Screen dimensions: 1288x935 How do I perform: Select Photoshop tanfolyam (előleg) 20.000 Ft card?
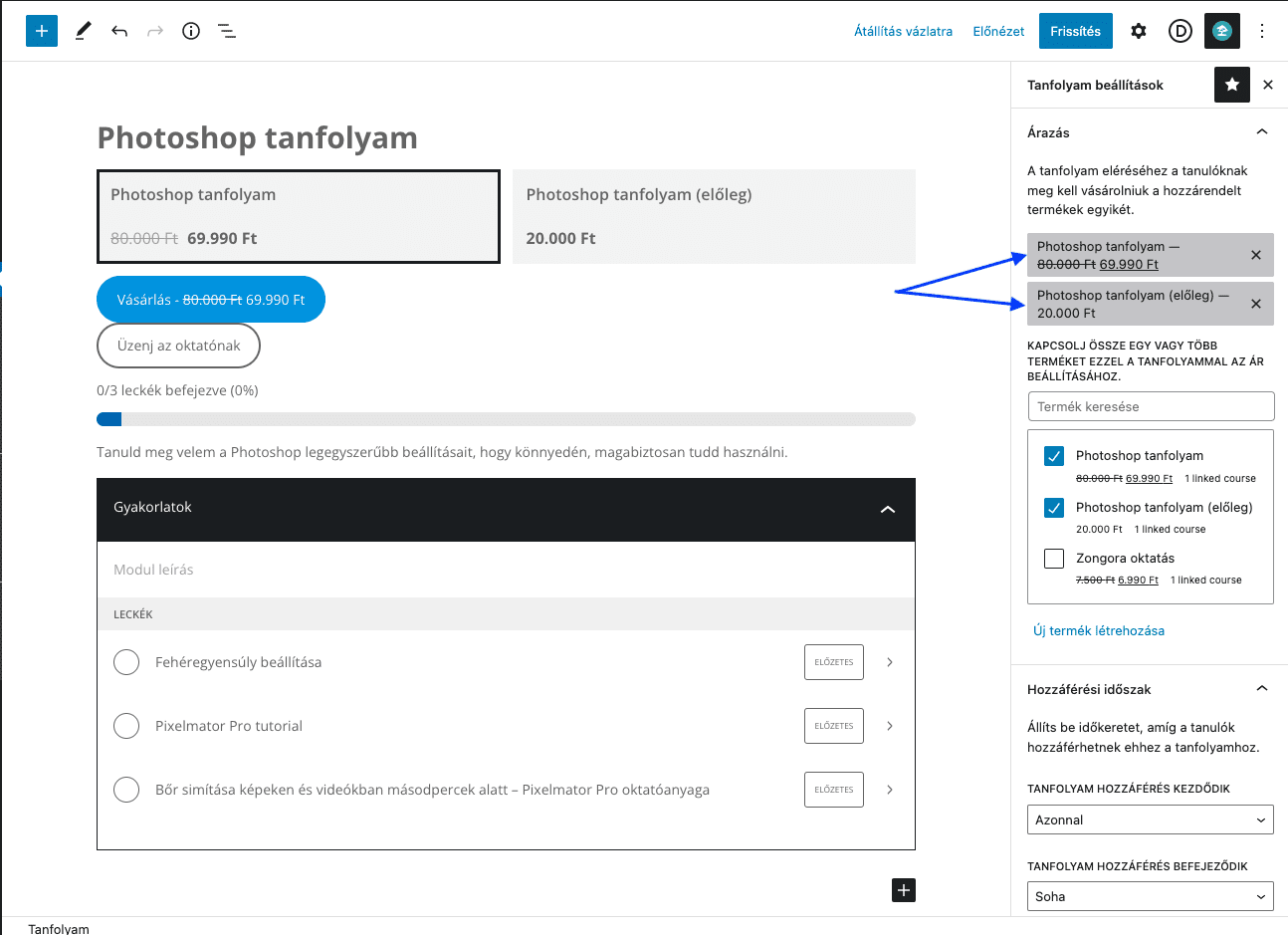coord(714,216)
